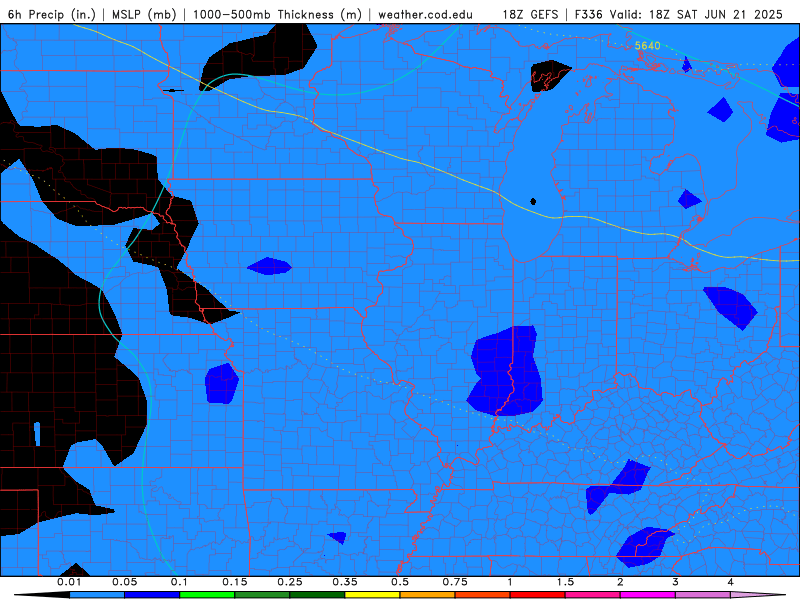This screenshot has height=600, width=800.
Task: Select the yellow 0.35 legend swatch
Action: (x=372, y=595)
